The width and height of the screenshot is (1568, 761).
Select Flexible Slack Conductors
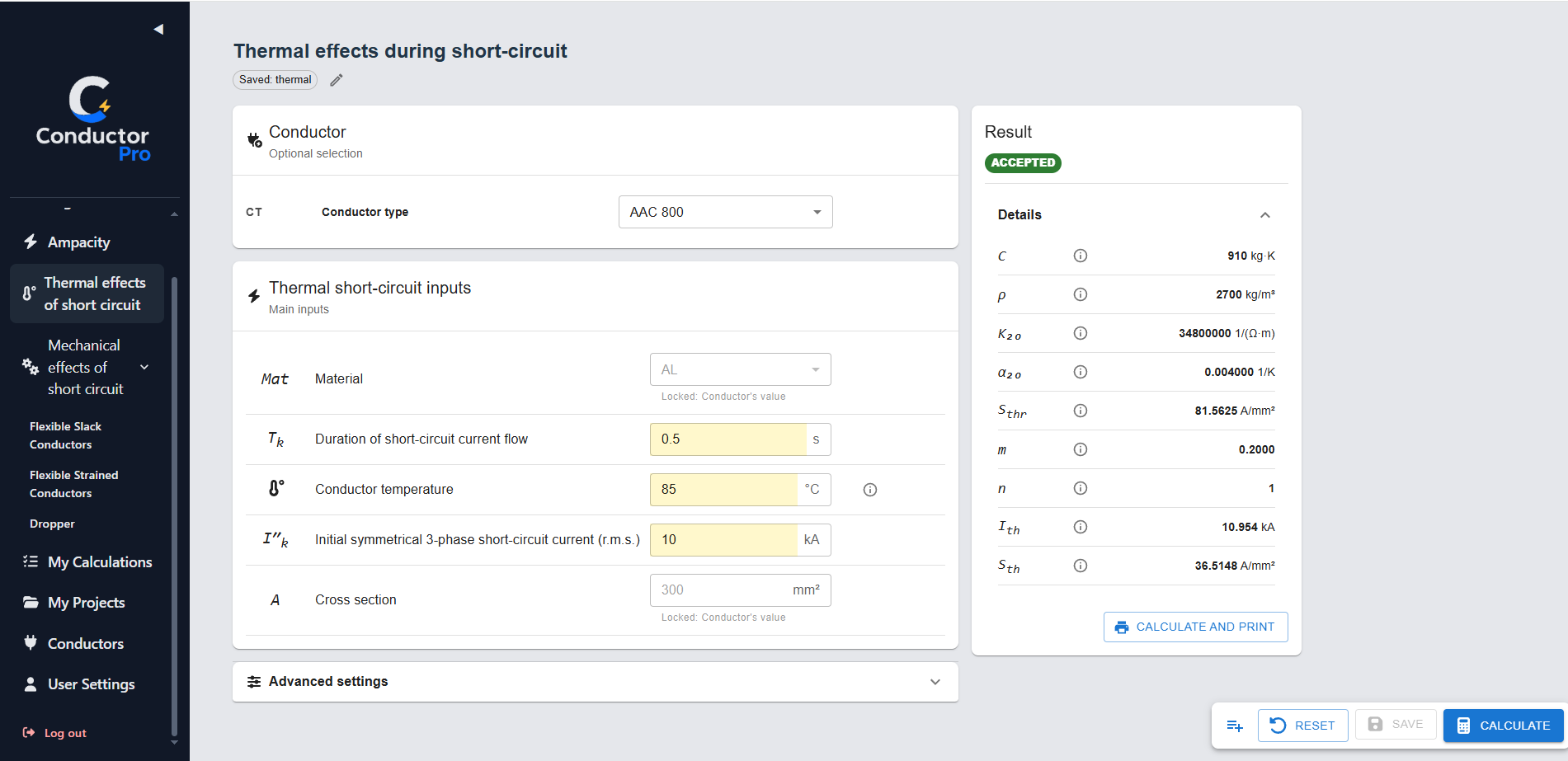pyautogui.click(x=65, y=435)
